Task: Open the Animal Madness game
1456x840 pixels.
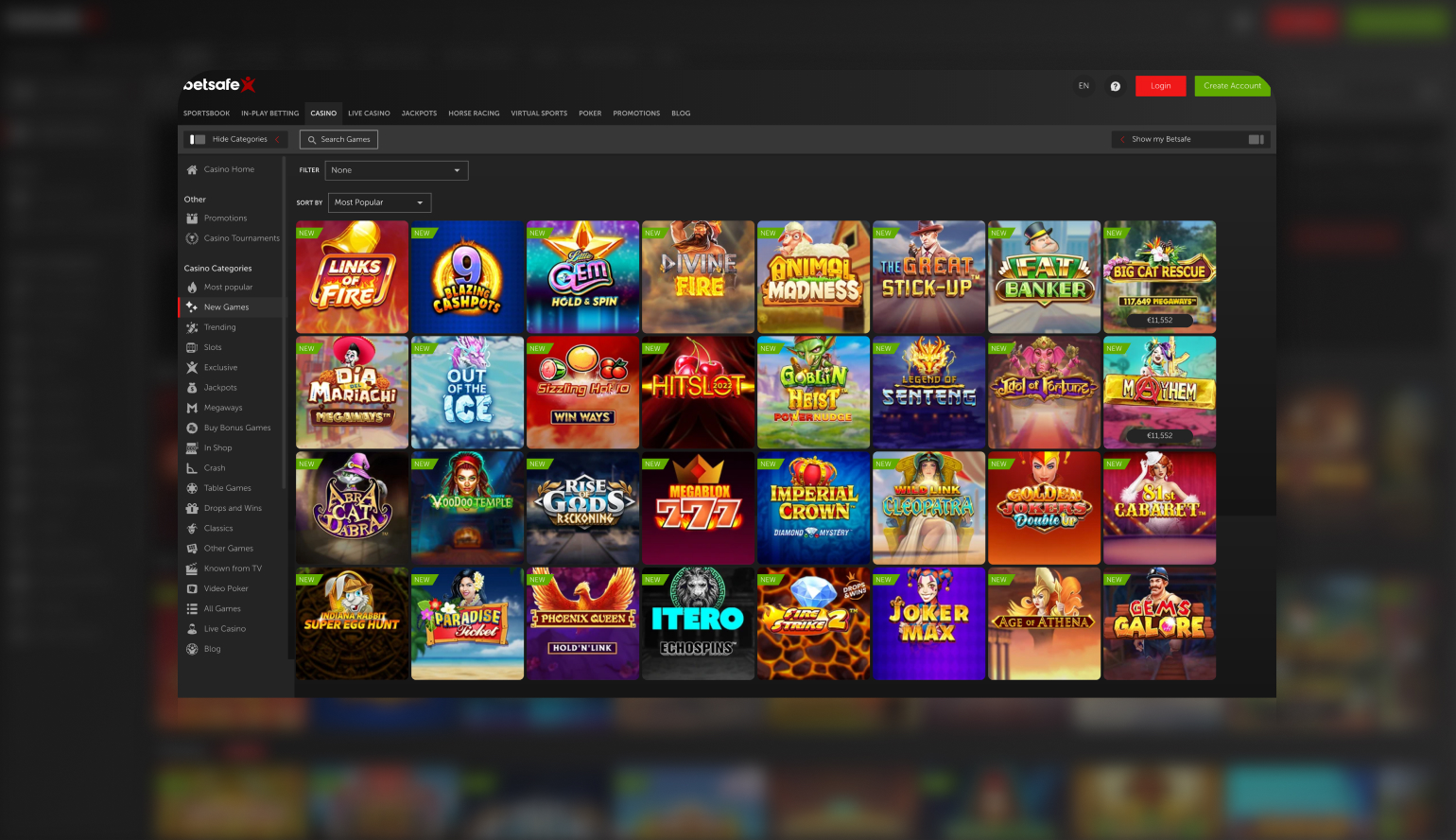Action: click(813, 277)
